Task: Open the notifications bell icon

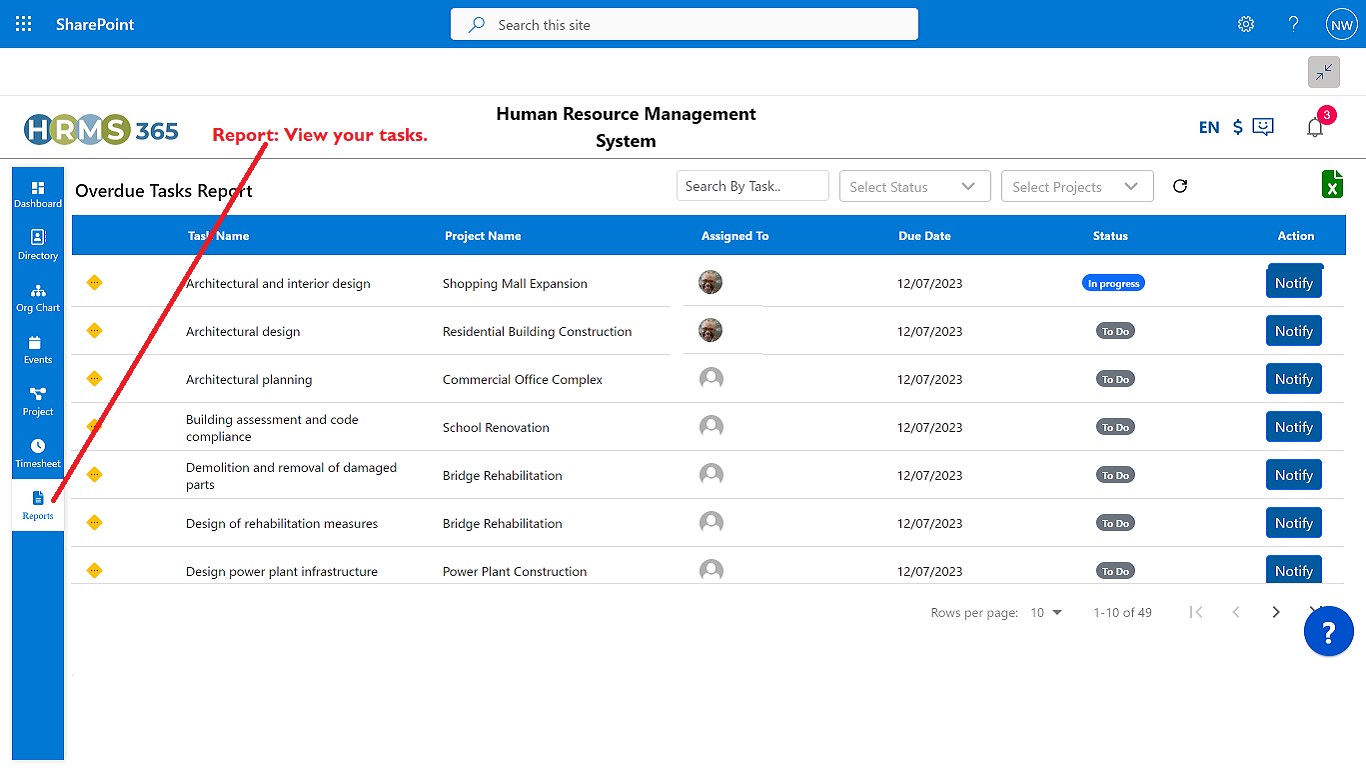Action: pyautogui.click(x=1315, y=127)
